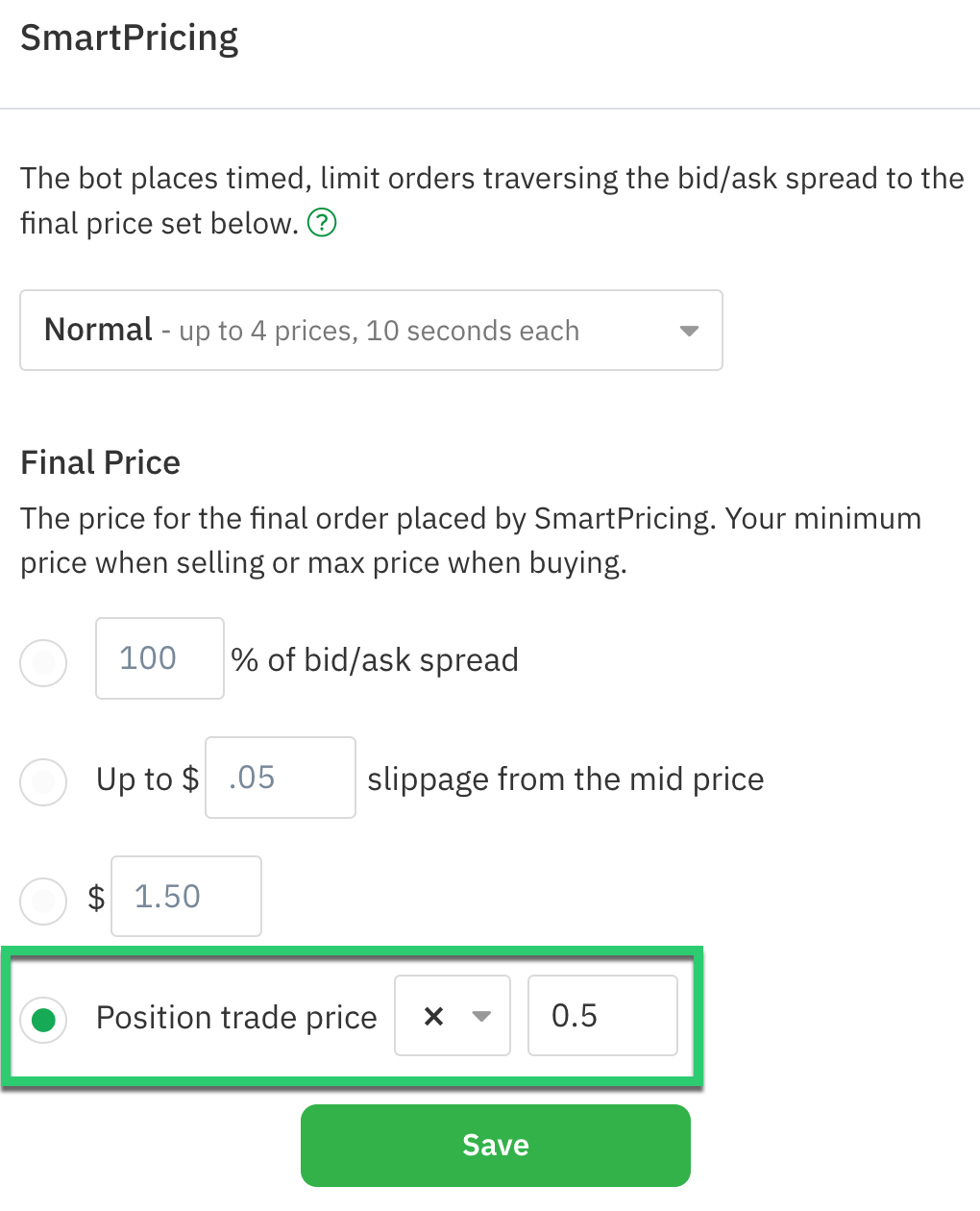Select the '% of bid/ask spread' radio button
980x1211 pixels.
(43, 662)
